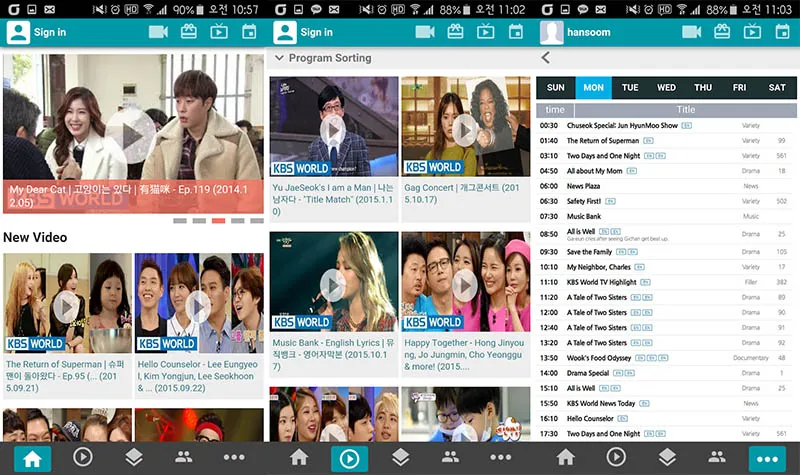Select the 06:00 News Plaza schedule row

pos(666,186)
